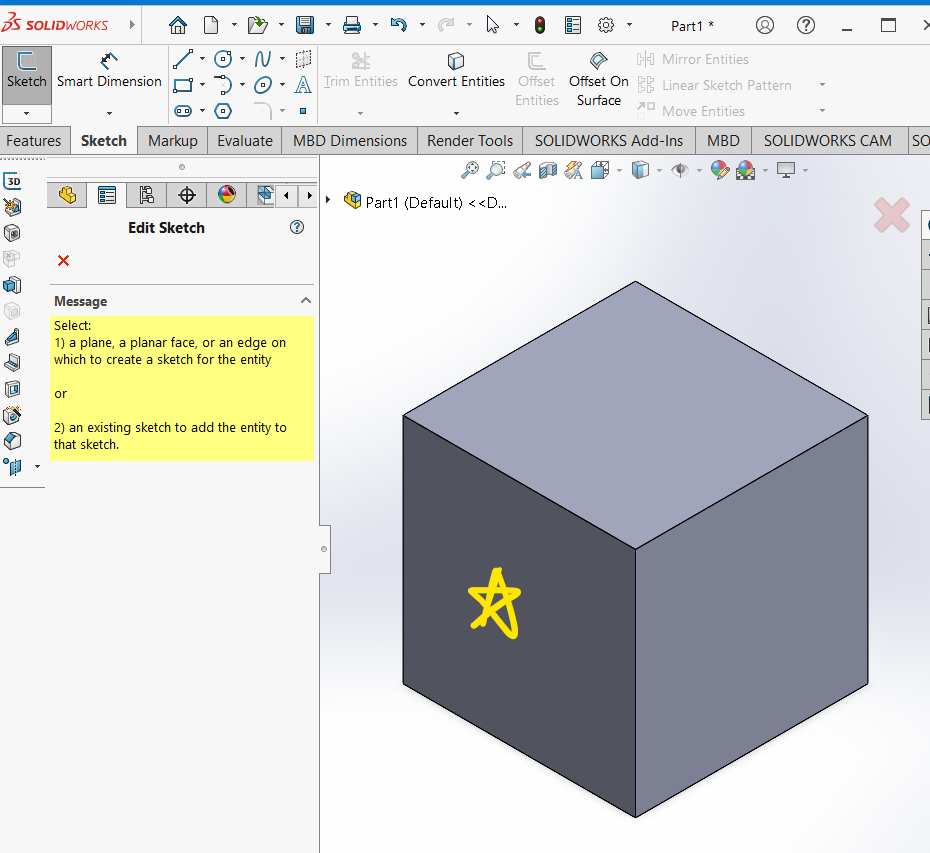The height and width of the screenshot is (853, 930).
Task: Cancel sketch via red X in viewport corner
Action: click(891, 215)
